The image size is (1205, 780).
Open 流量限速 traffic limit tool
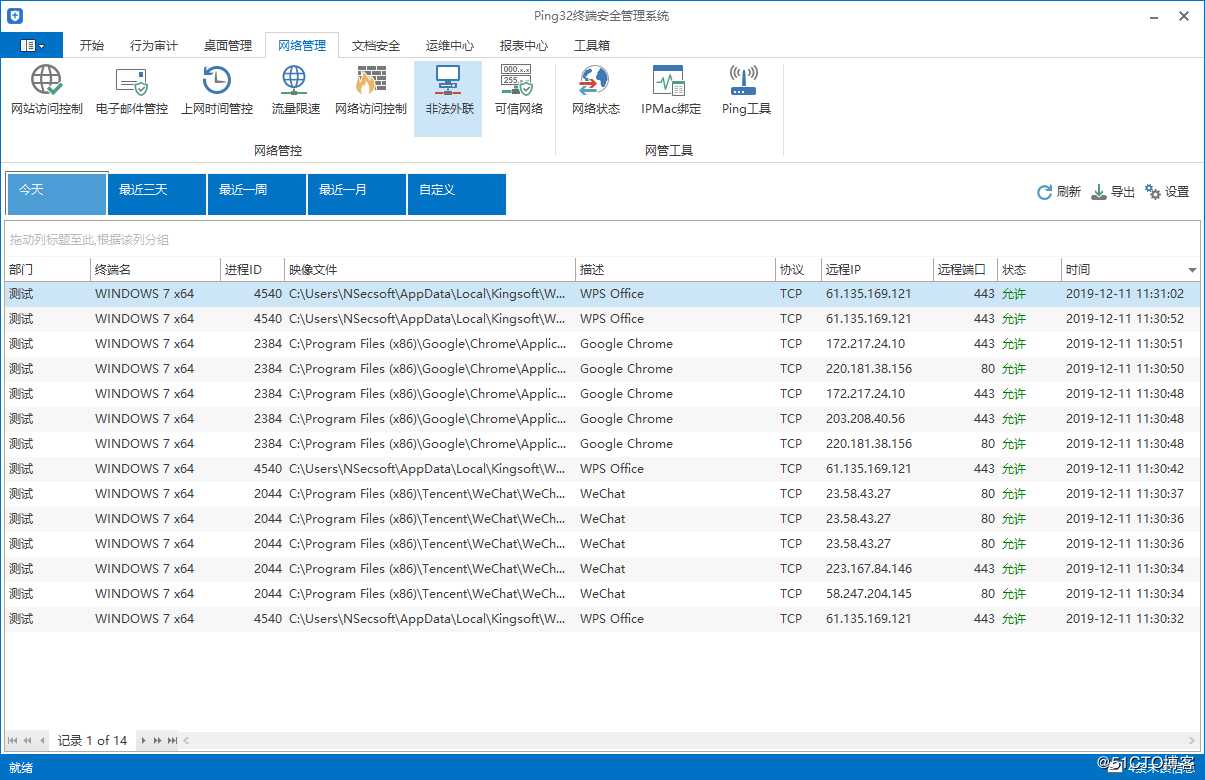point(296,93)
